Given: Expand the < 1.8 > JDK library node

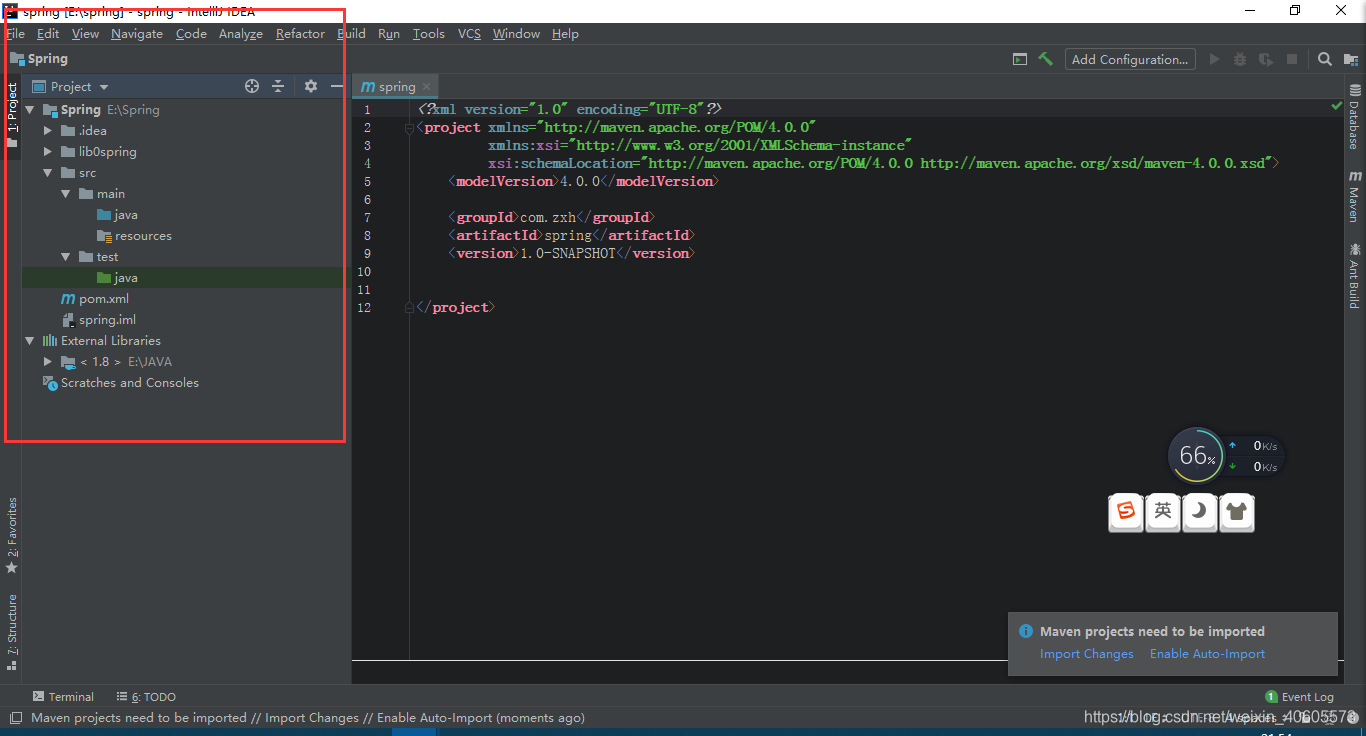Looking at the screenshot, I should coord(48,362).
